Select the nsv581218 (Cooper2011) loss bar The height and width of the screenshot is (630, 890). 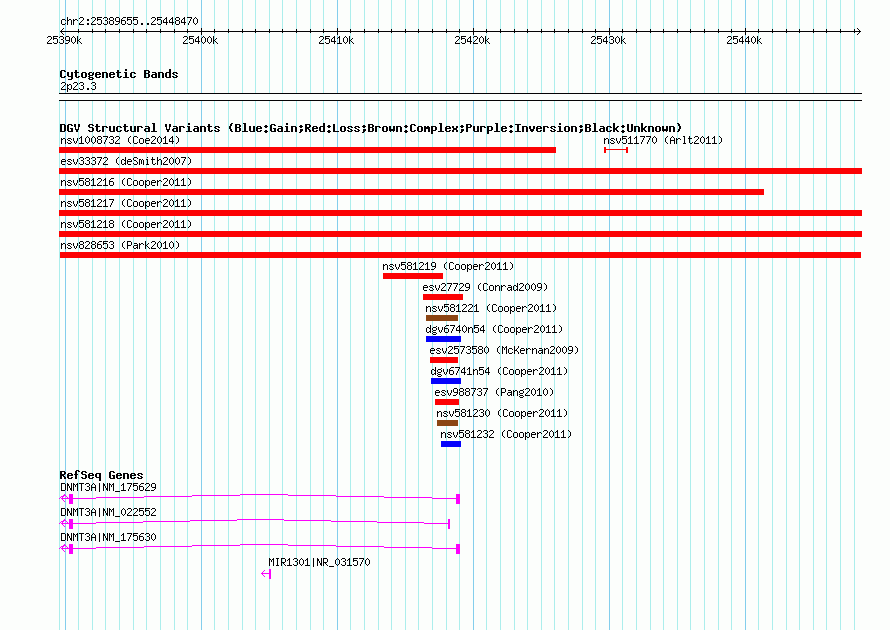(x=460, y=234)
